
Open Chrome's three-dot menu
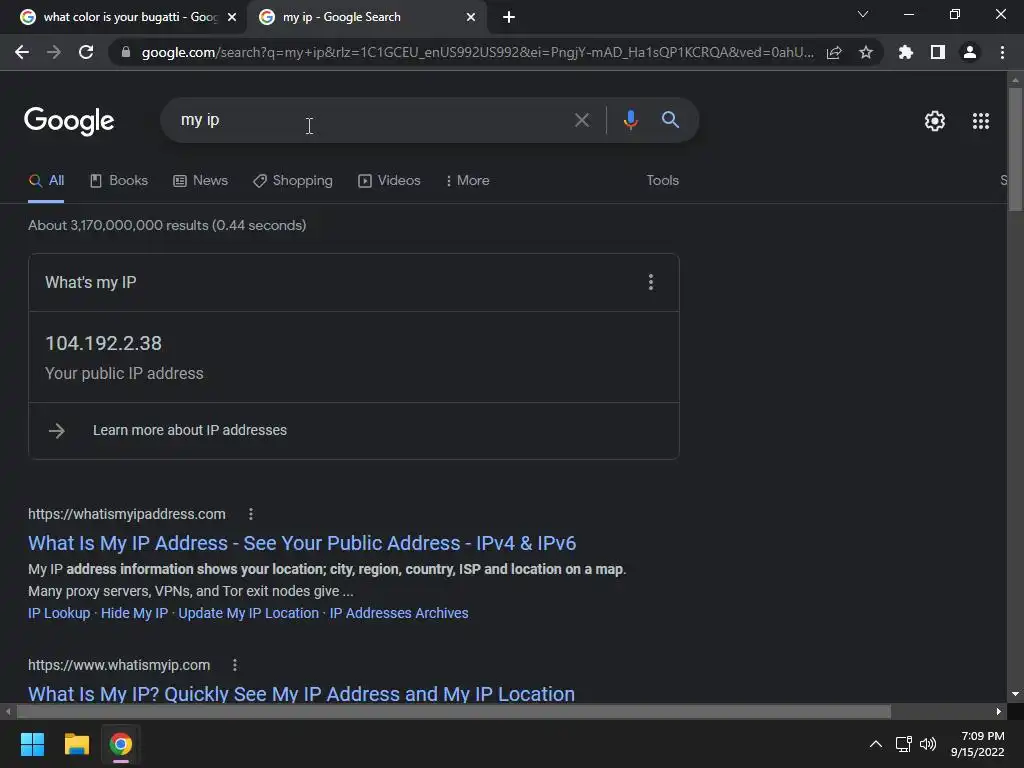(x=1002, y=52)
